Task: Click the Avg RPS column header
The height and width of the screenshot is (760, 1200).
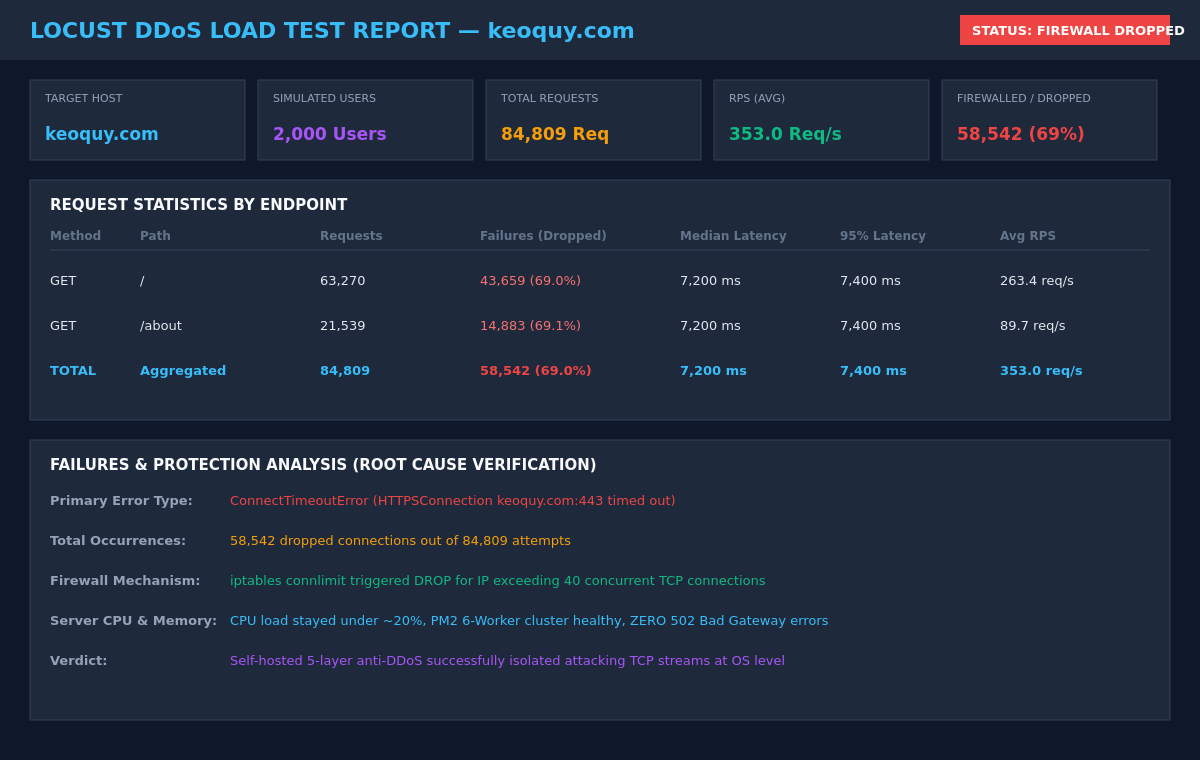Action: (x=1028, y=236)
